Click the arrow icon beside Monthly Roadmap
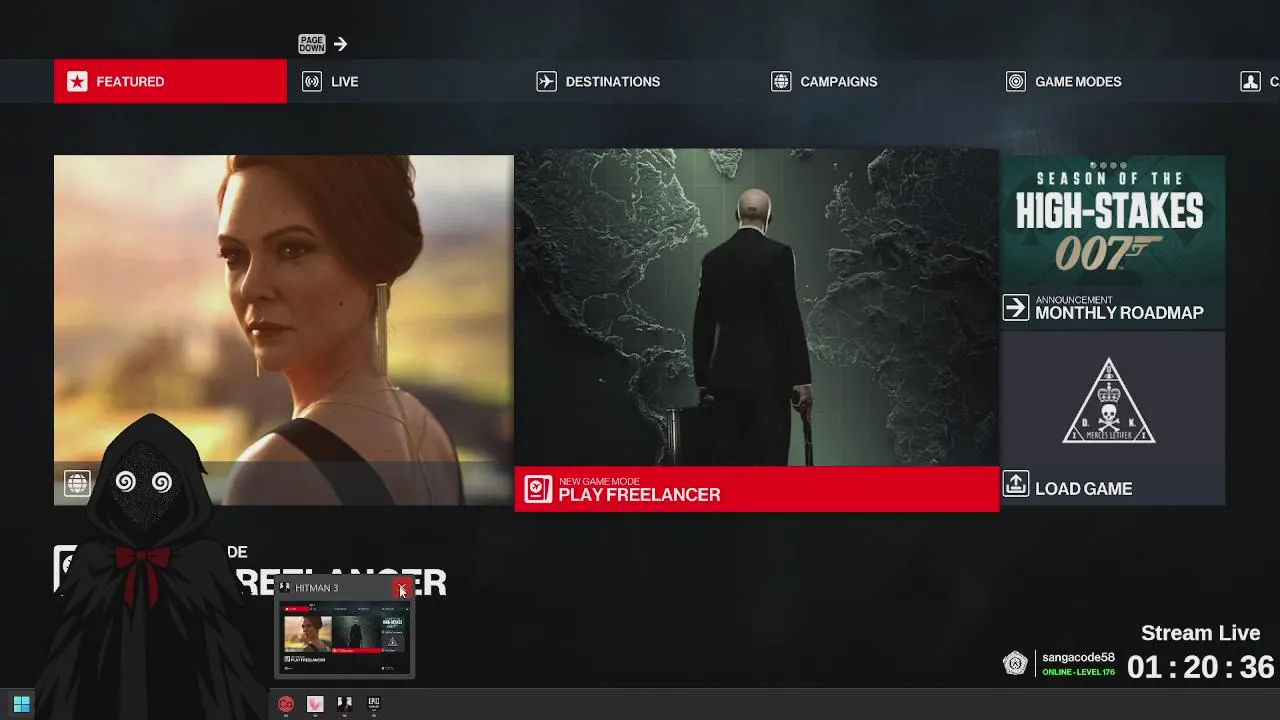This screenshot has height=720, width=1280. [x=1015, y=308]
